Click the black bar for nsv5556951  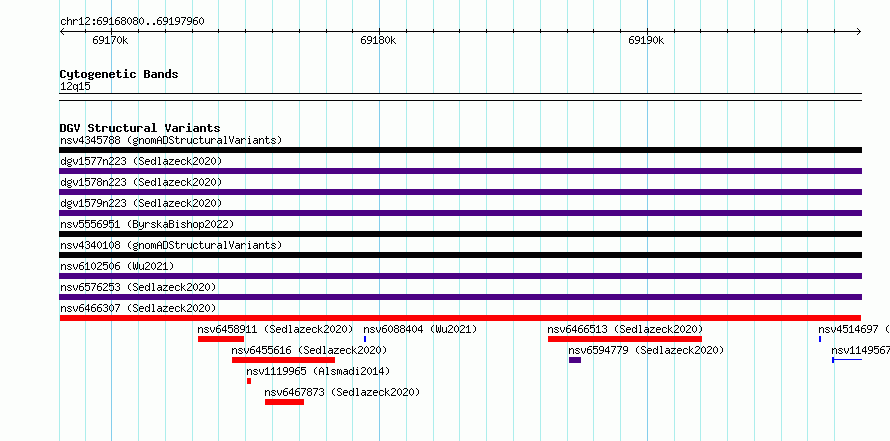(x=460, y=234)
